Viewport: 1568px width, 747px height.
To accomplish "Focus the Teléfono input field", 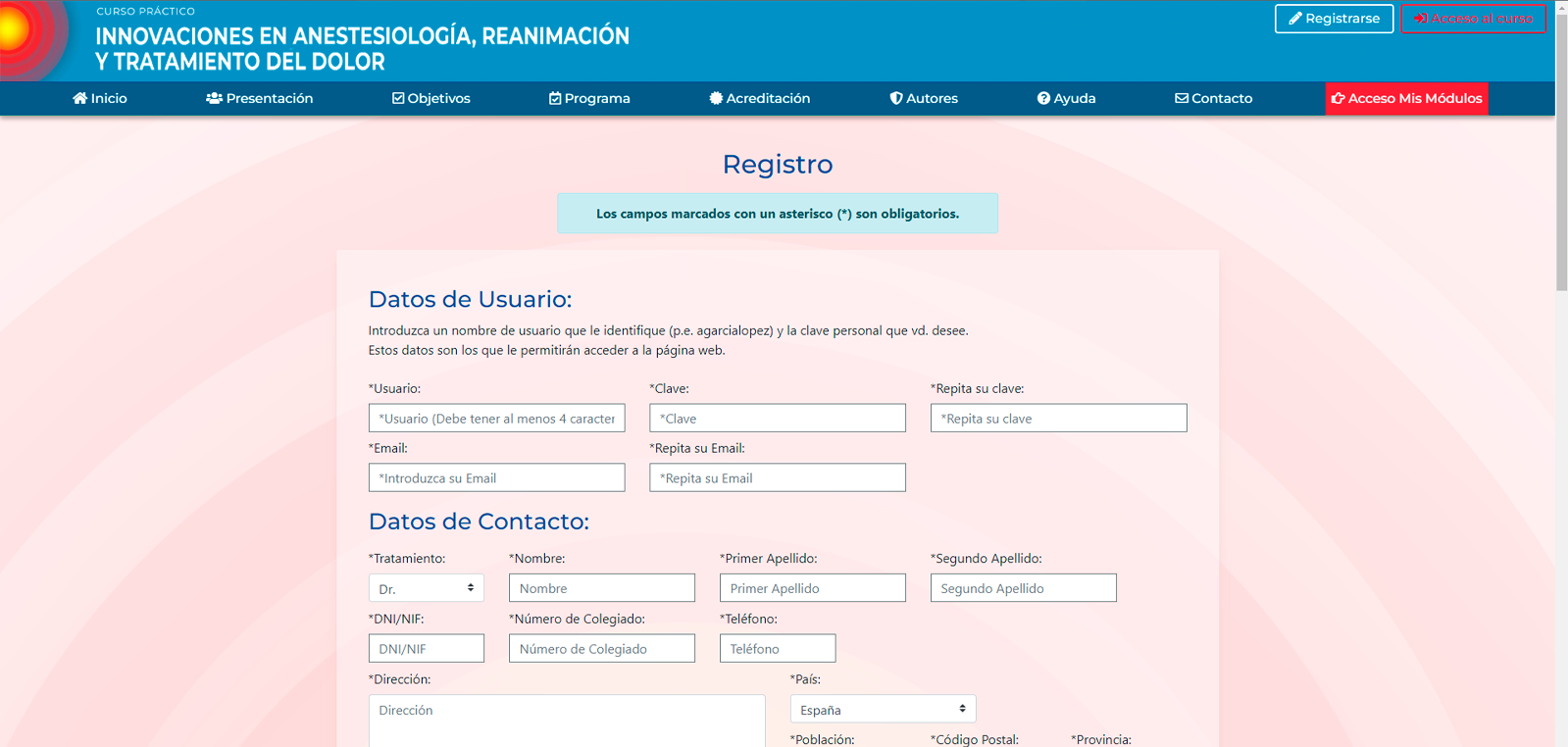I will tap(778, 648).
